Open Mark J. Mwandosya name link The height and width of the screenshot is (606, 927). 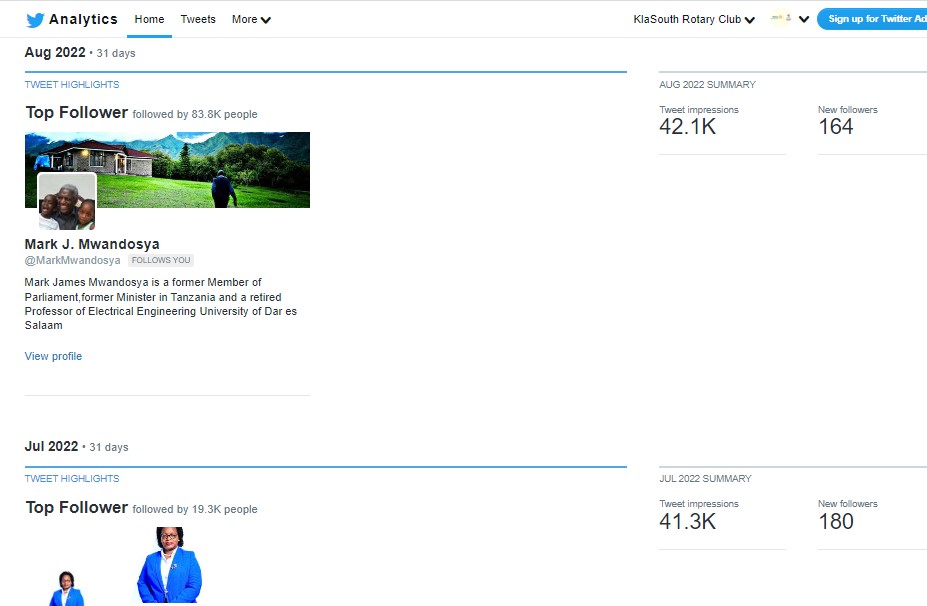[92, 244]
